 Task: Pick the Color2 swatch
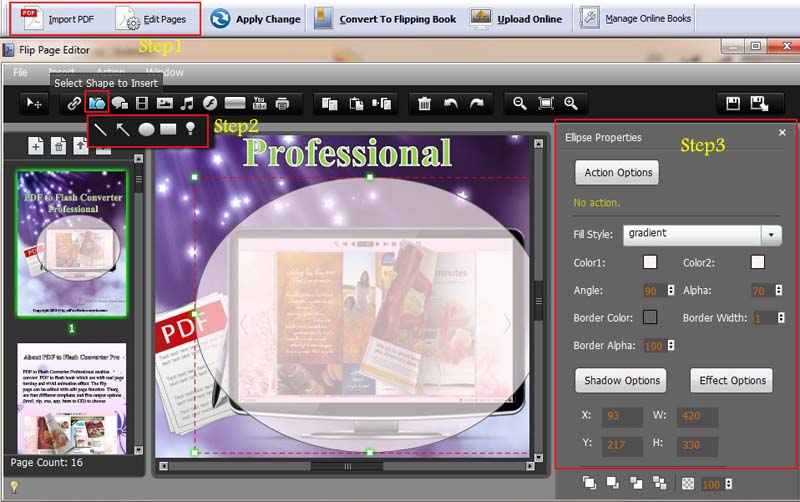(758, 262)
